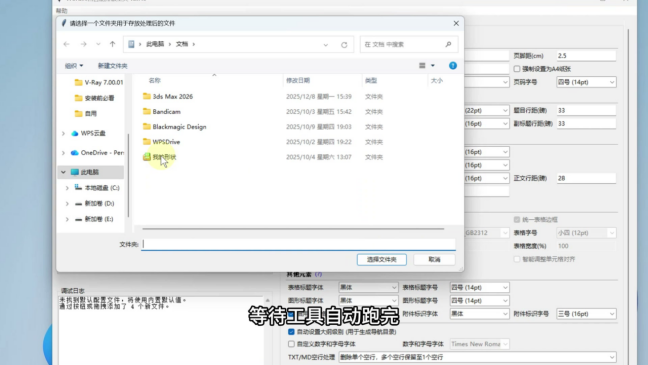648x365 pixels.
Task: Click the 新加卷 (E:) drive icon
Action: click(78, 219)
